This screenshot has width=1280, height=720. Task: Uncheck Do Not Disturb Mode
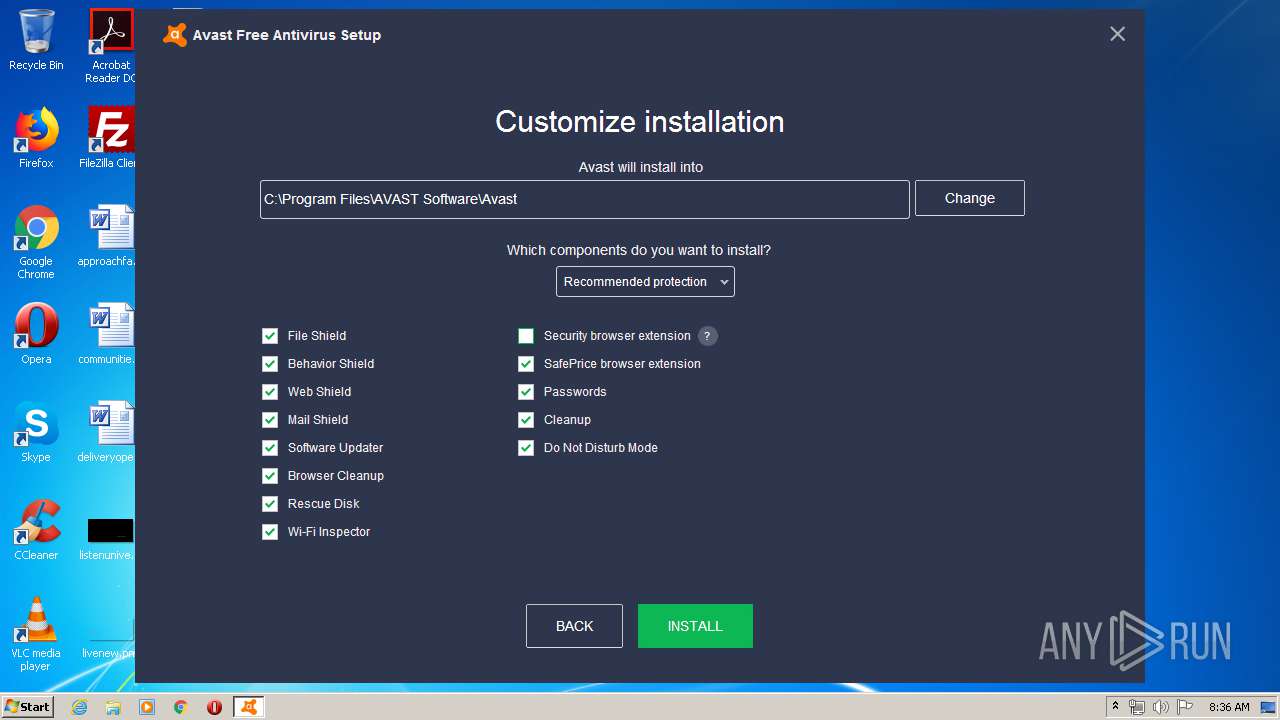click(x=526, y=448)
